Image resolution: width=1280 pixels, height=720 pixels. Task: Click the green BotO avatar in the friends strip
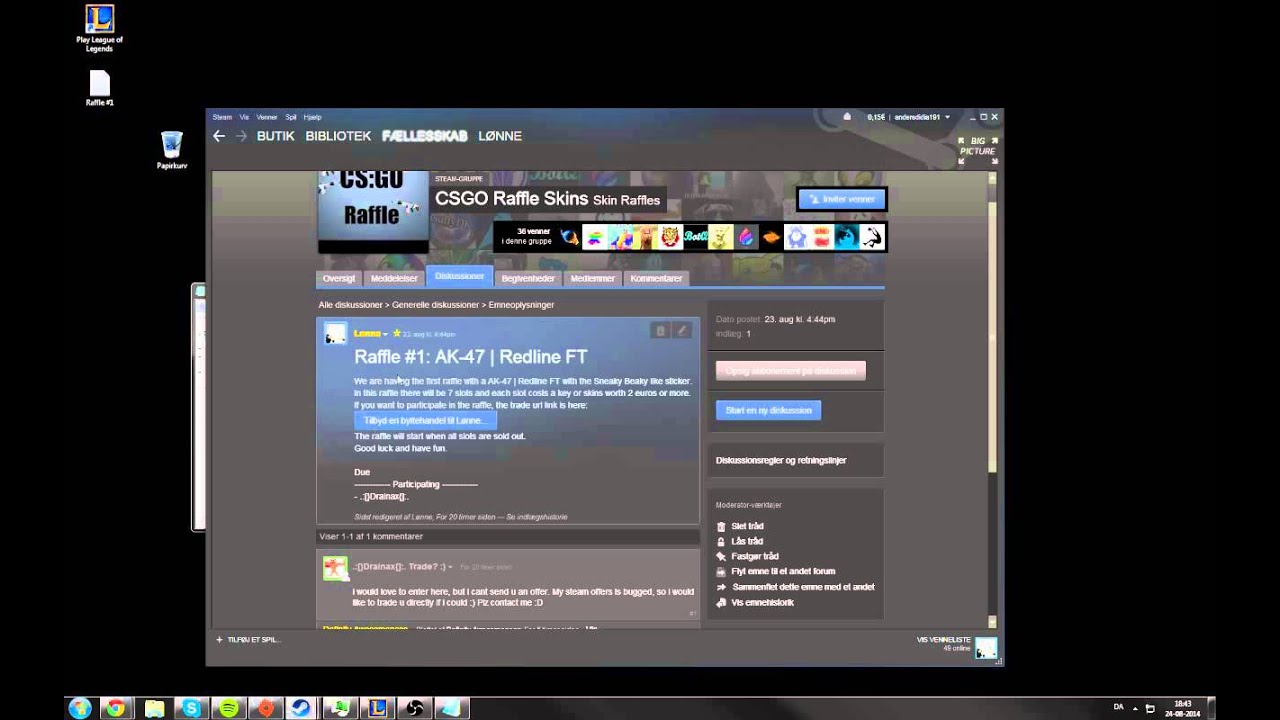[x=695, y=237]
